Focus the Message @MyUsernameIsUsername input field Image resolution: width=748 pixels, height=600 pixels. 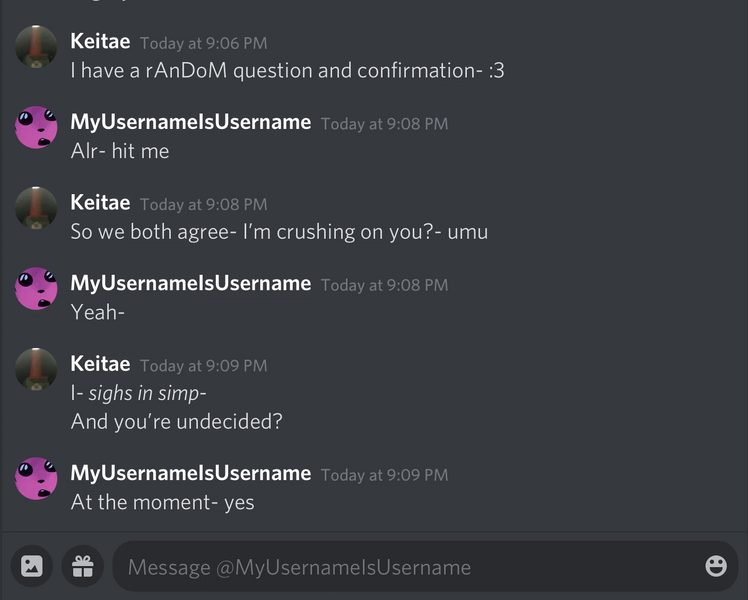(400, 567)
